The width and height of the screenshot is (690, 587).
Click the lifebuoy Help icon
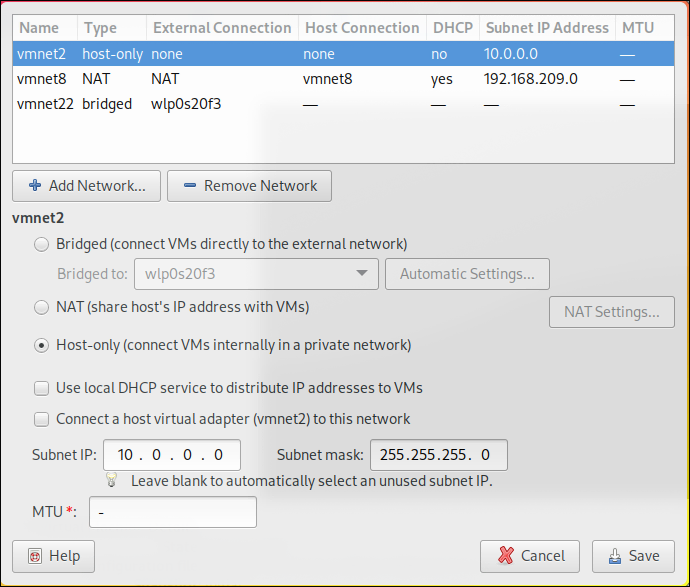coord(34,556)
